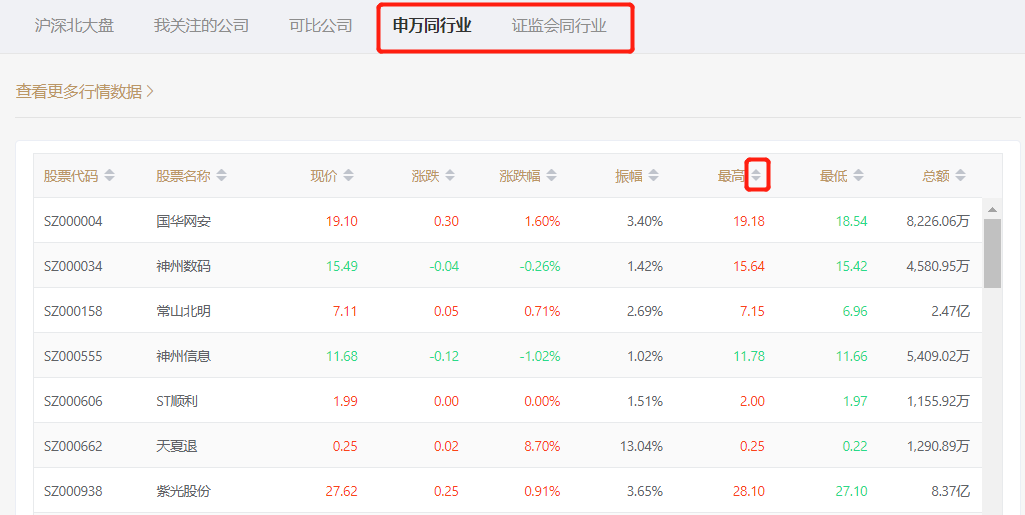Click 紫光股份 high value 28.10
The image size is (1025, 515).
tap(748, 491)
